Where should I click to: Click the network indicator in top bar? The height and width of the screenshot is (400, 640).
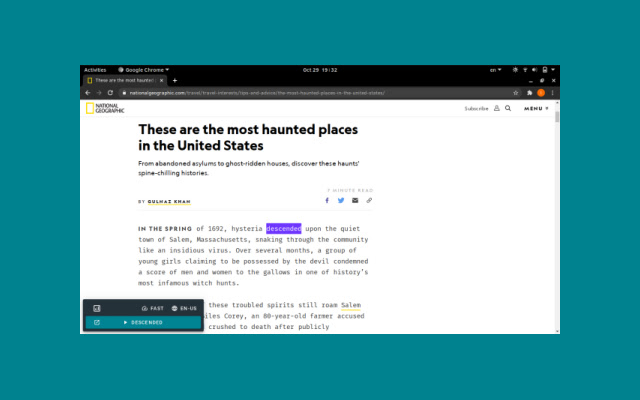tap(525, 70)
